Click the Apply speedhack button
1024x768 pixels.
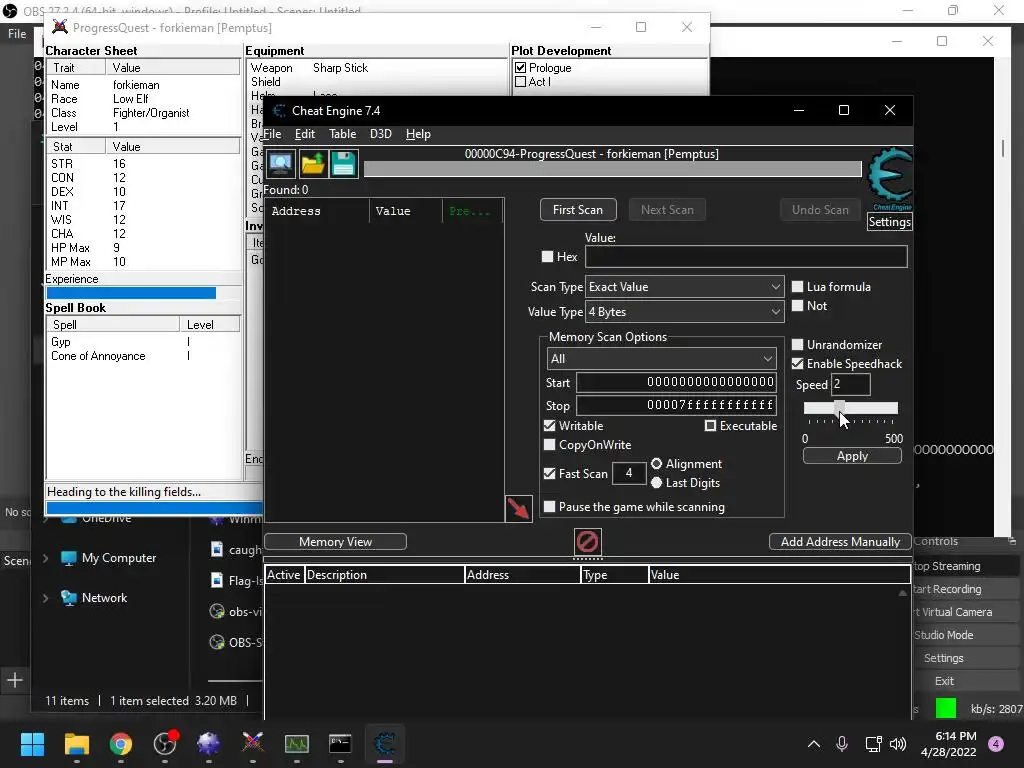852,456
